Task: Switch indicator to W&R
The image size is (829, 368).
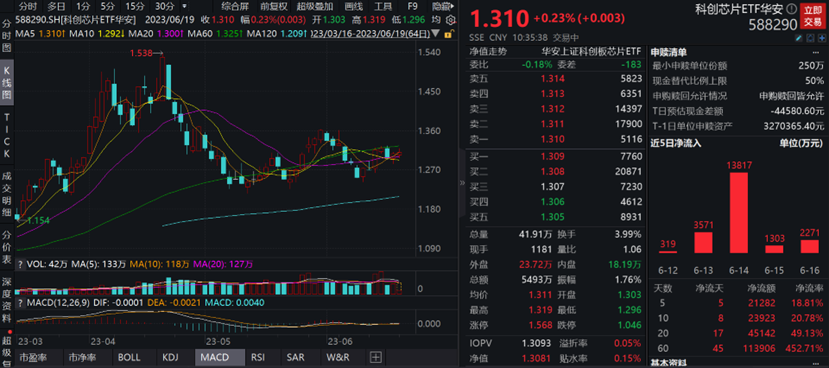Action: [x=338, y=357]
